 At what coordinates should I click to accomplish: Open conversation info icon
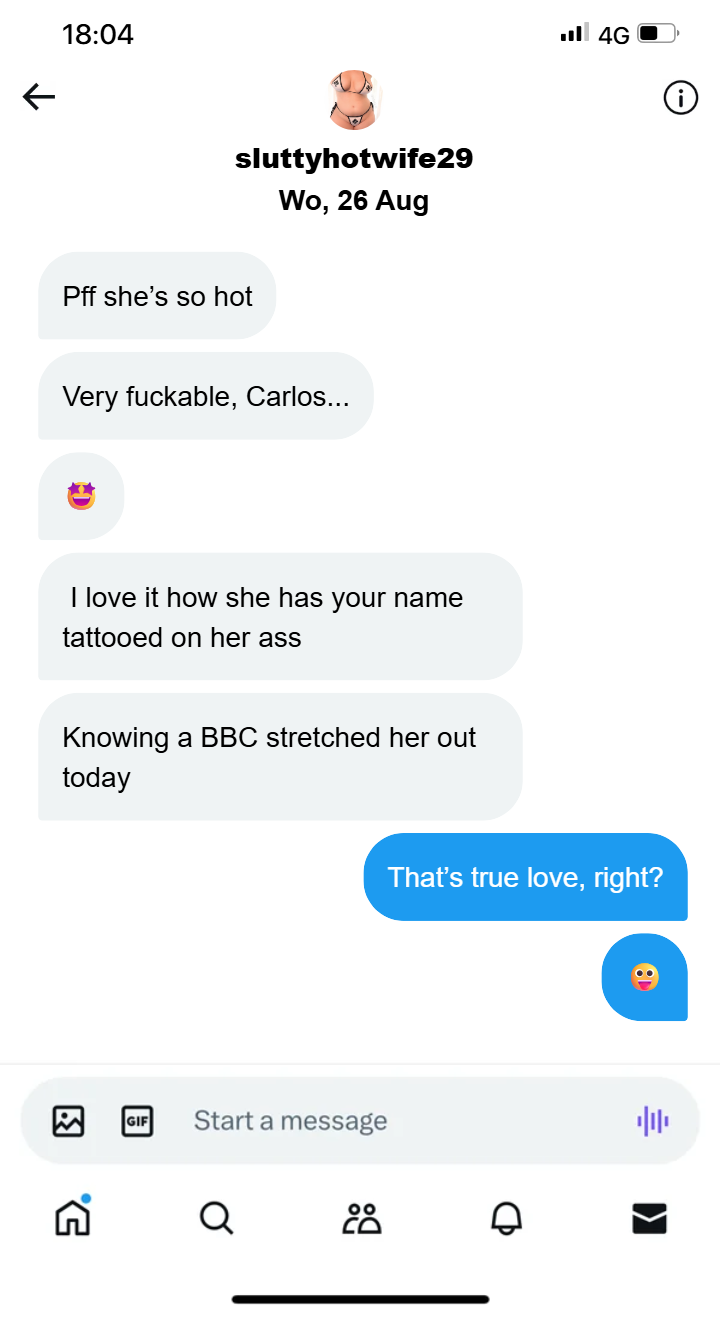click(x=680, y=98)
